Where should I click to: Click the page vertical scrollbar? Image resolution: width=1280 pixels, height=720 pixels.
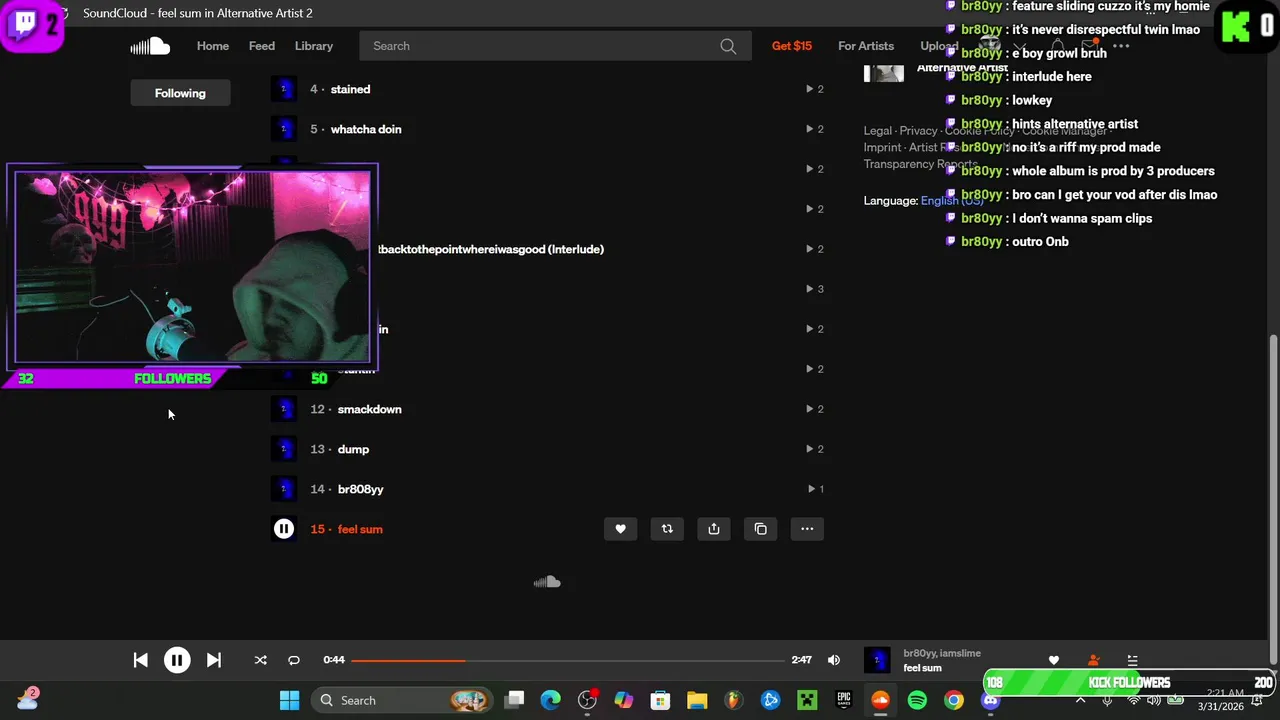1273,498
